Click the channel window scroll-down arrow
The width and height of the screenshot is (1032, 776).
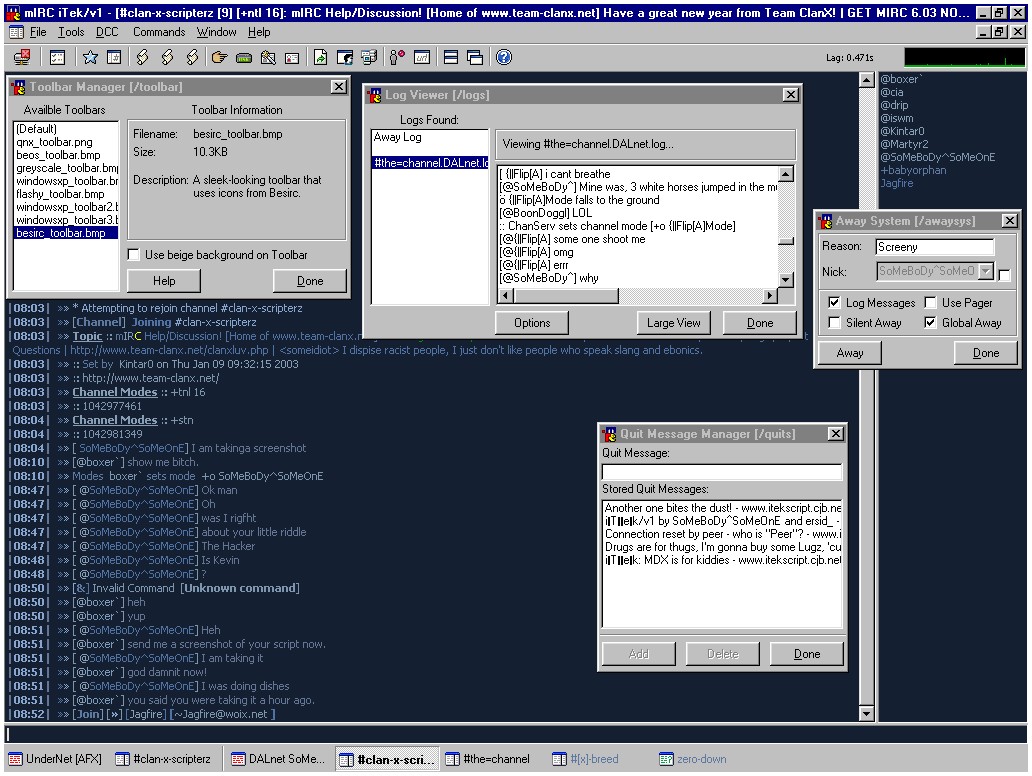(x=867, y=713)
